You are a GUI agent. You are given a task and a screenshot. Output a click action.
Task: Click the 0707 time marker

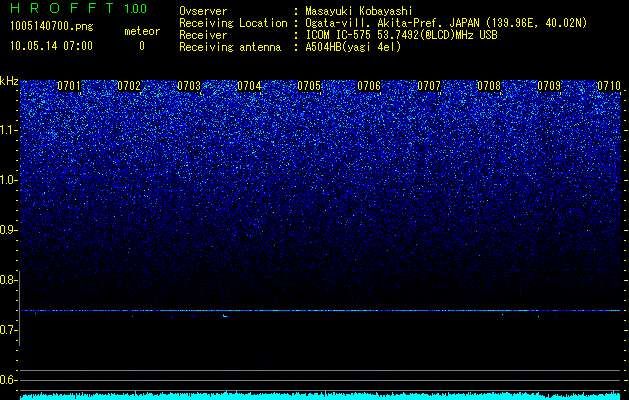point(429,86)
